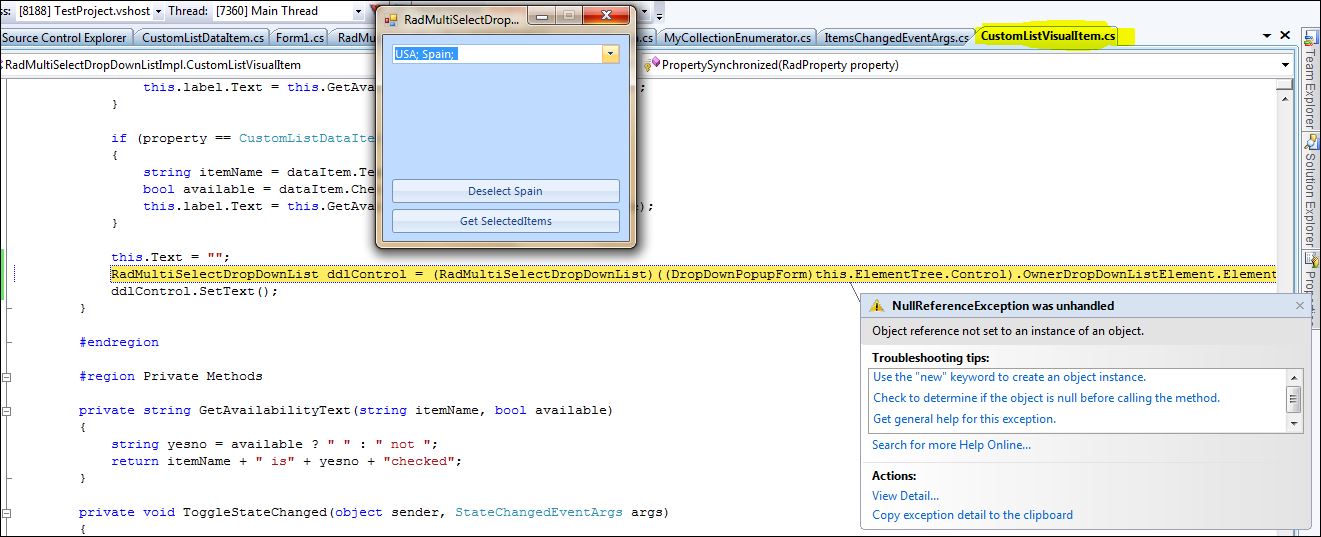Collapse the GetAvailabilityText method
The image size is (1321, 537).
[6, 411]
